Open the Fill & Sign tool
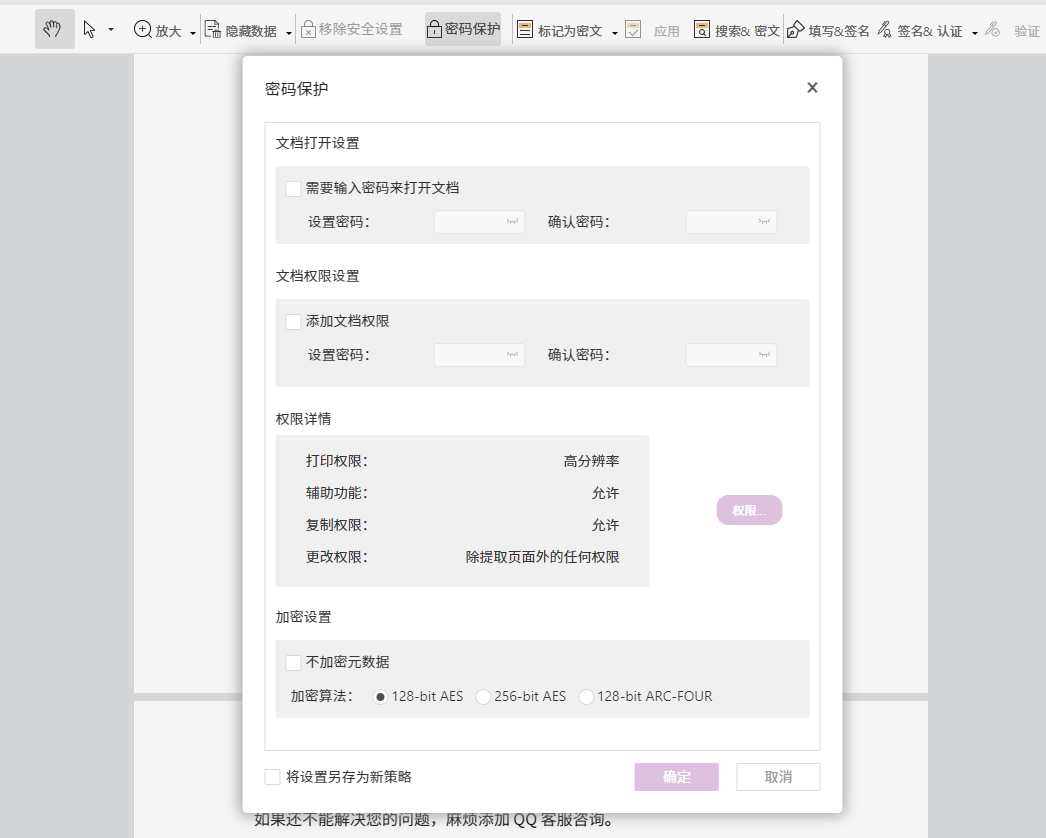Viewport: 1046px width, 838px height. point(796,30)
